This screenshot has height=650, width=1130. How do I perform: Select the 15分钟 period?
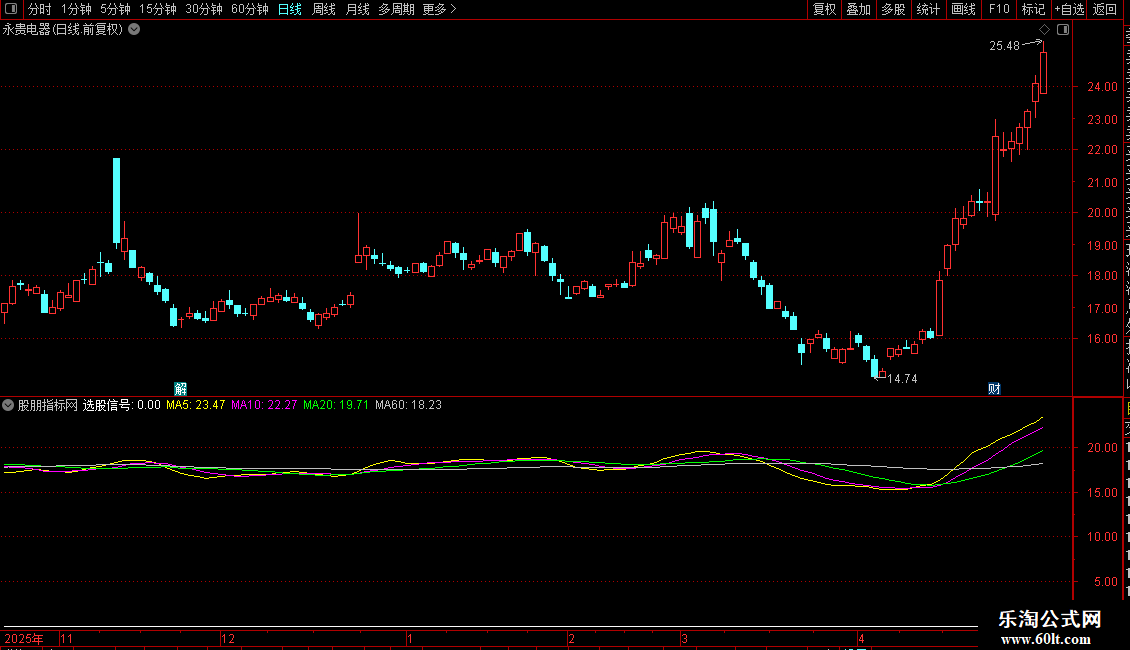(x=158, y=9)
